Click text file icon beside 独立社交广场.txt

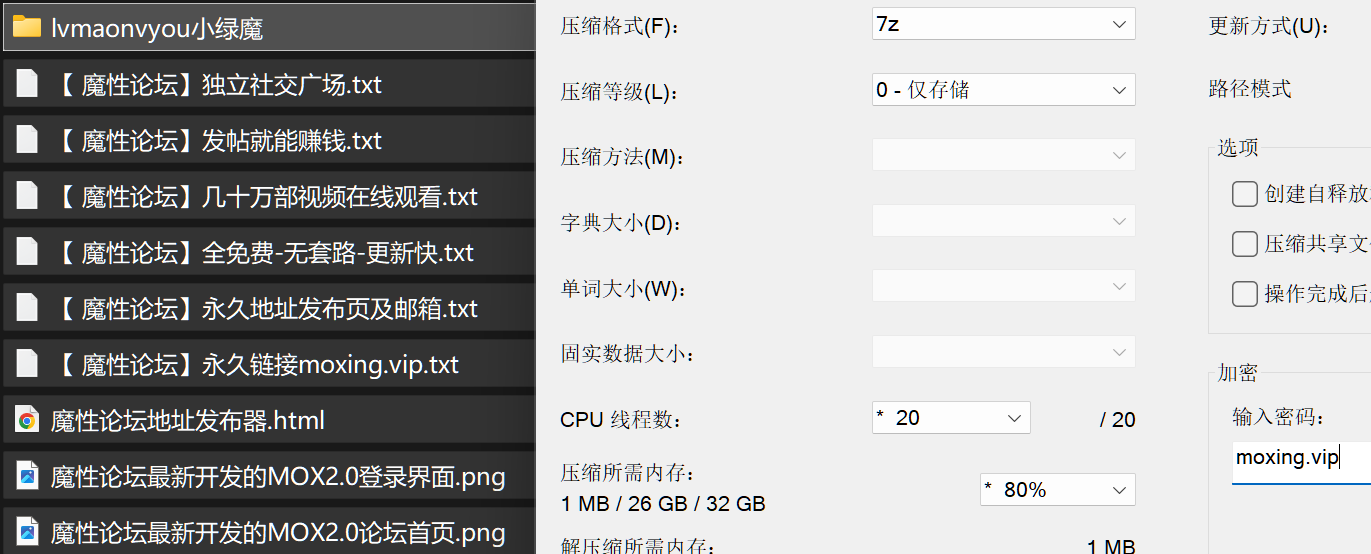(27, 84)
